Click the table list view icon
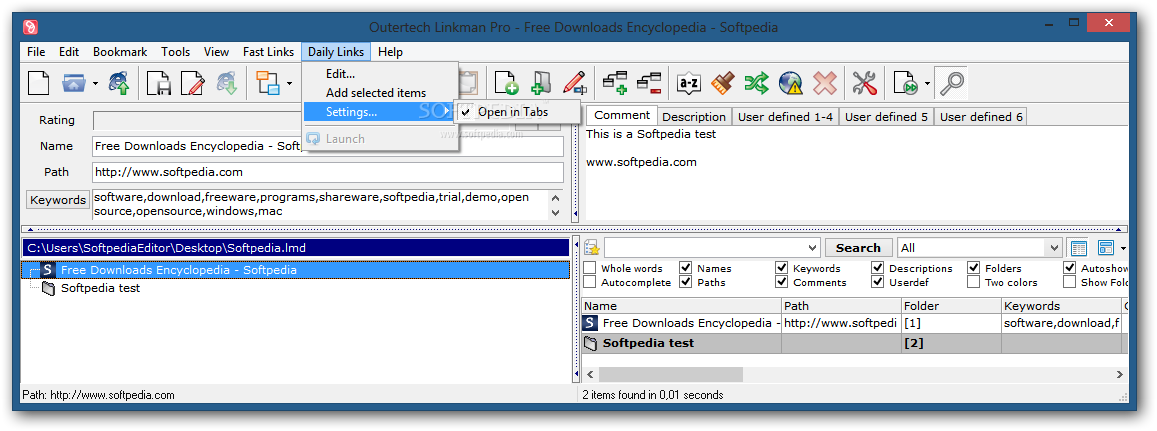This screenshot has width=1157, height=431. [x=1079, y=248]
